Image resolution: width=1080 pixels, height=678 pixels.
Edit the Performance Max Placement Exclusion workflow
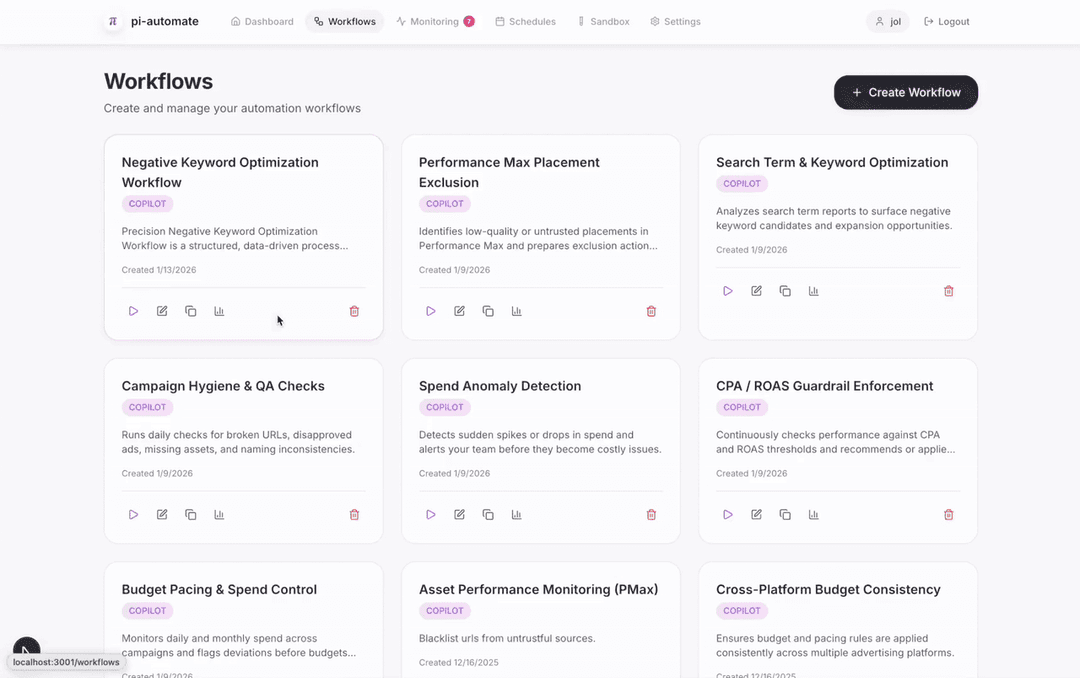[x=459, y=311]
